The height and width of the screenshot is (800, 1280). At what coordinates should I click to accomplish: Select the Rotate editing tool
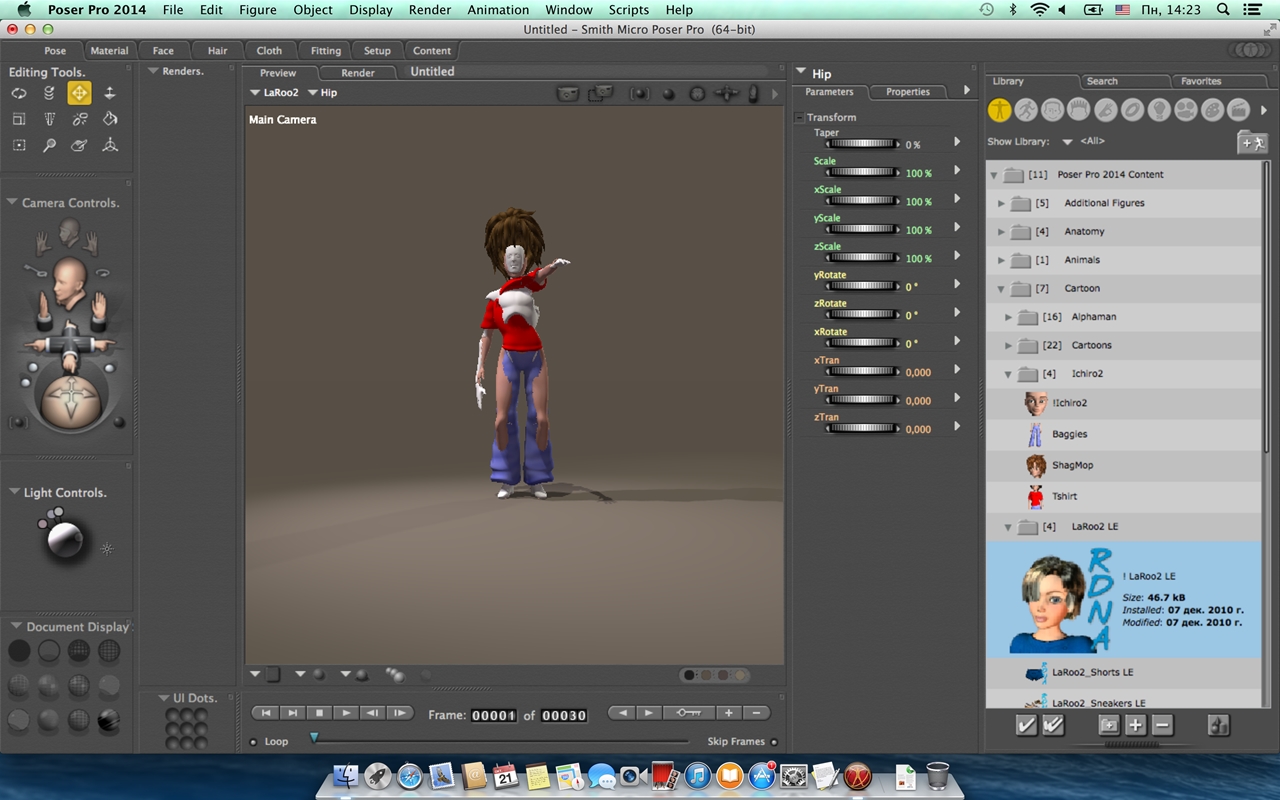[x=19, y=93]
